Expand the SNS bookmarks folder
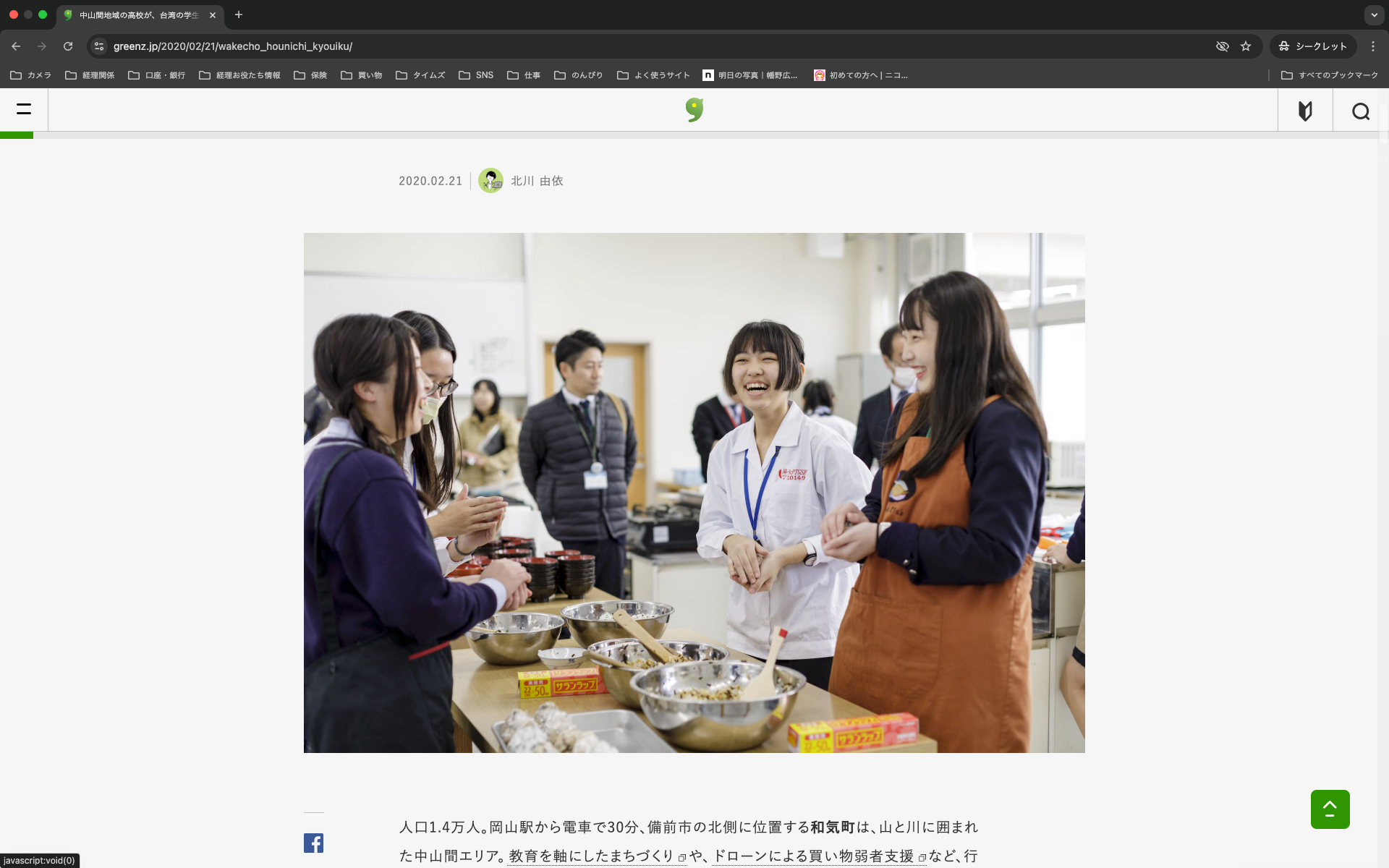 click(476, 75)
